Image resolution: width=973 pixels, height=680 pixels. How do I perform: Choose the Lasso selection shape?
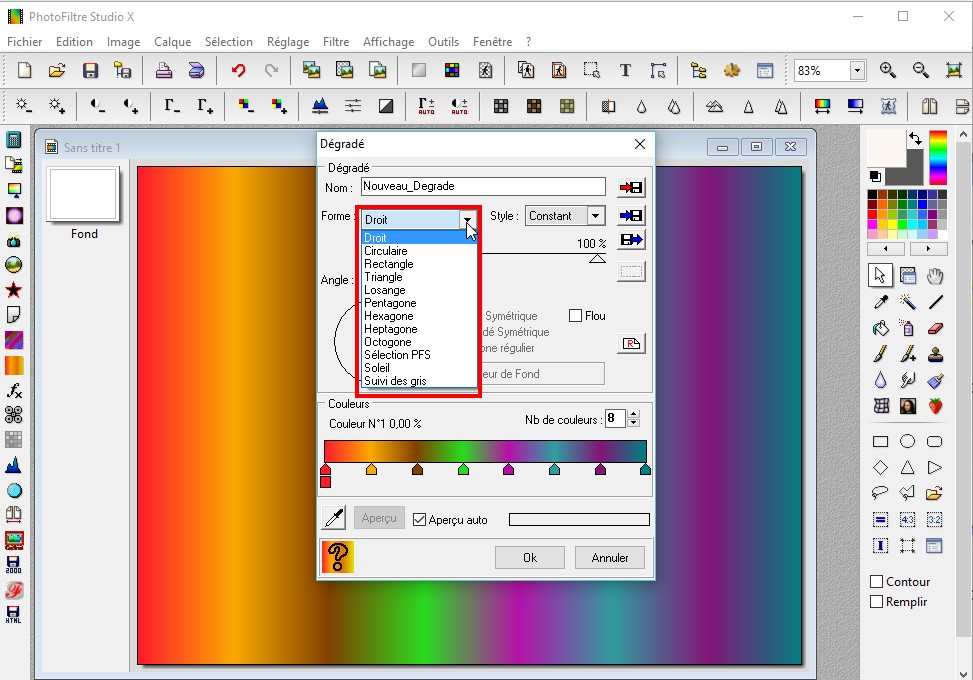point(881,493)
